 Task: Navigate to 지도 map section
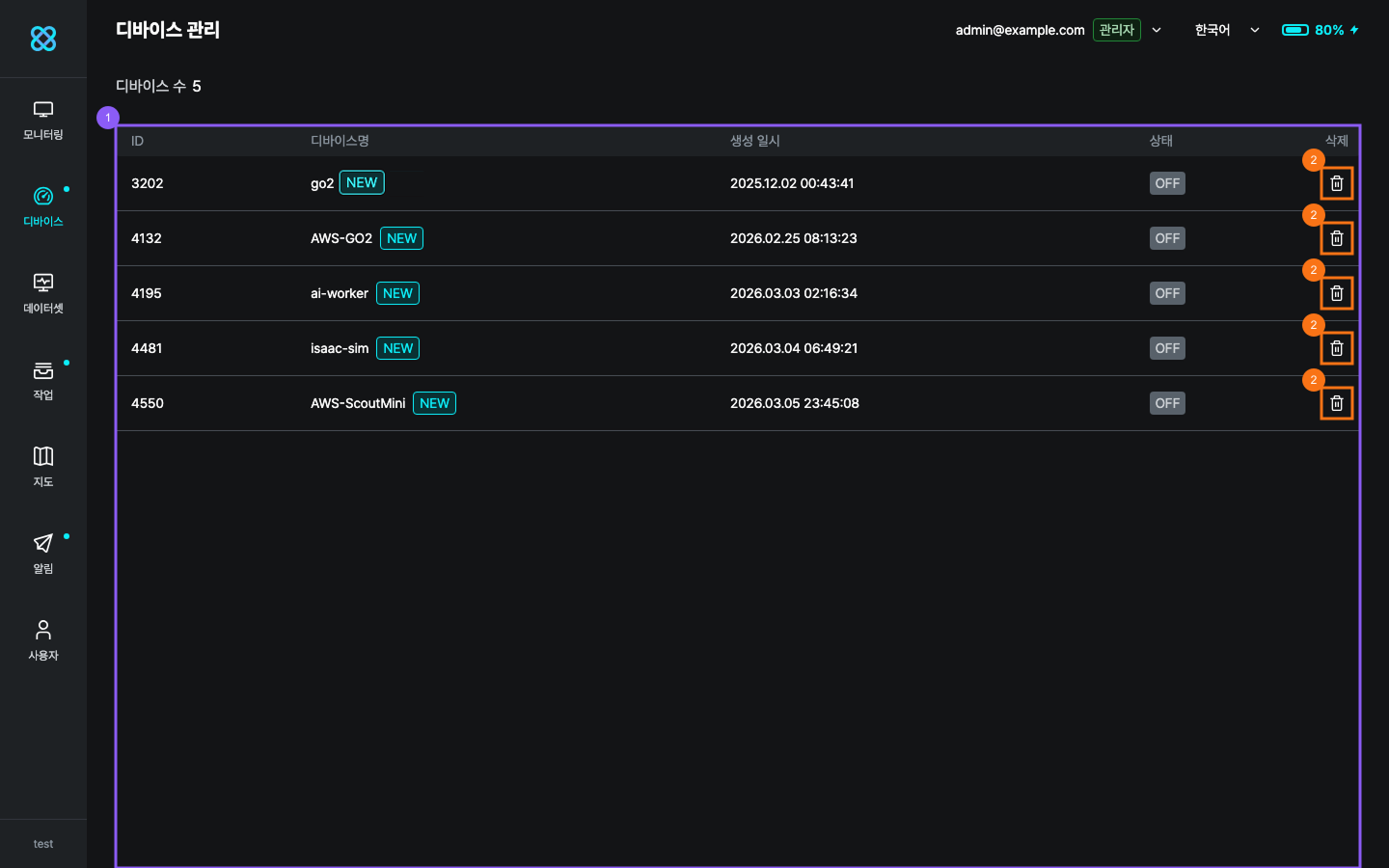(x=43, y=468)
